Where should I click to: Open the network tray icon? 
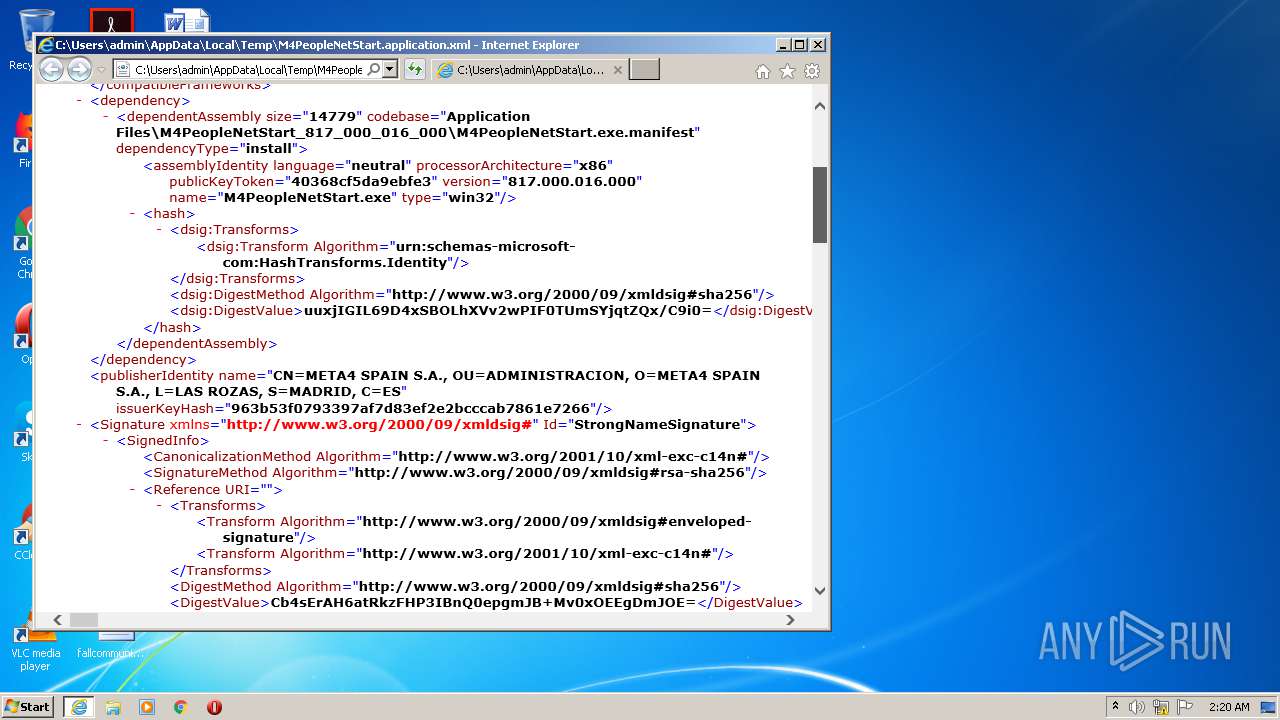coord(1162,706)
